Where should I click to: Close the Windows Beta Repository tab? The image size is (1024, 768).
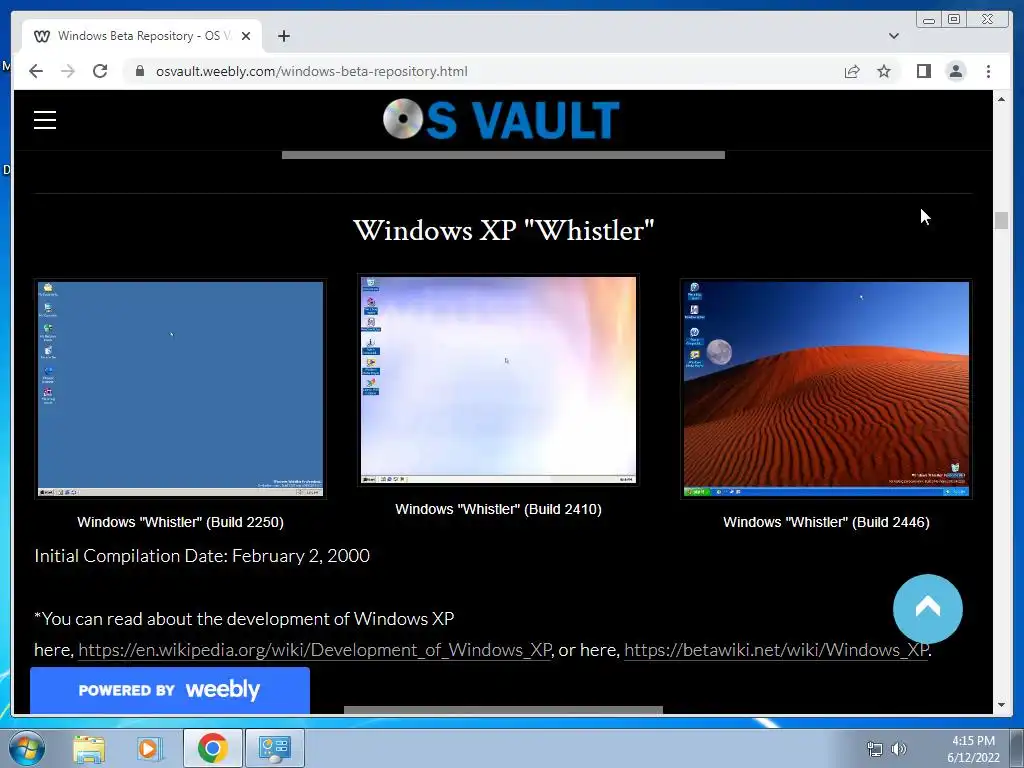point(246,37)
